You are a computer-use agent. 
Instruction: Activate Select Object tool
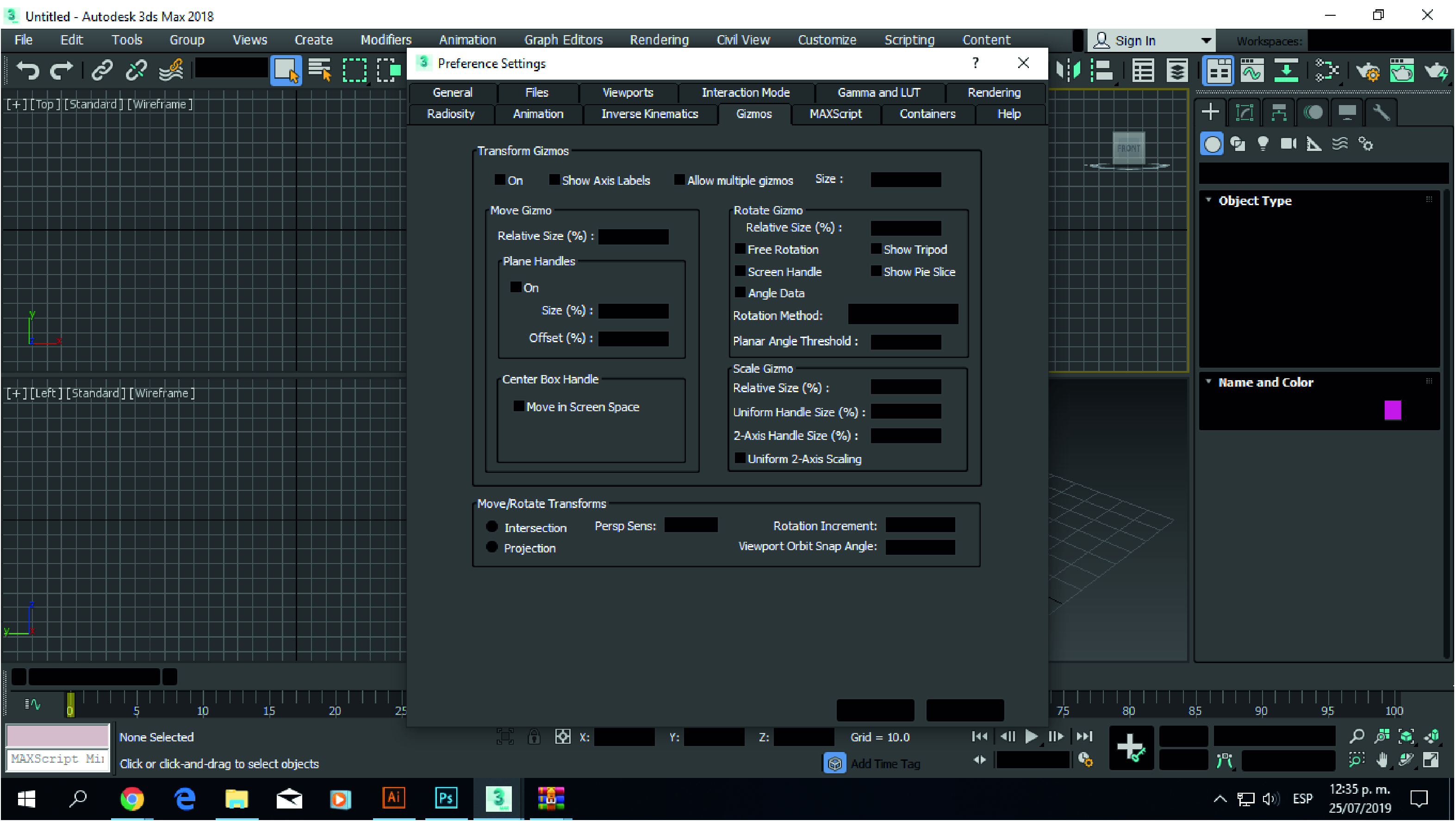(x=286, y=71)
